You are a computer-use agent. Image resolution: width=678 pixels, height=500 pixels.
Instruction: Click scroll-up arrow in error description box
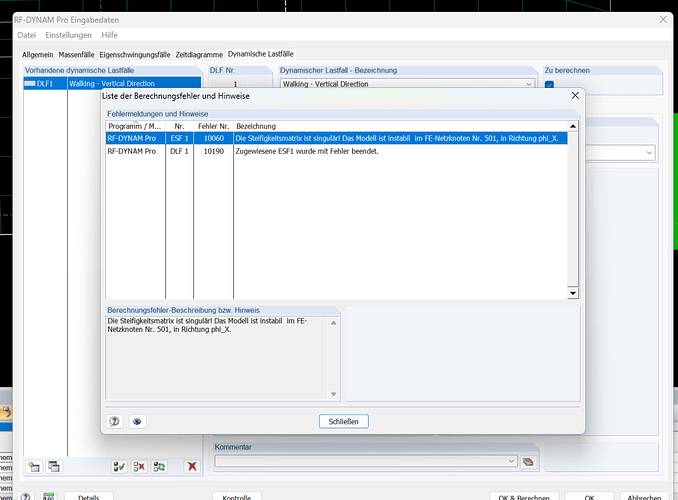(x=333, y=323)
